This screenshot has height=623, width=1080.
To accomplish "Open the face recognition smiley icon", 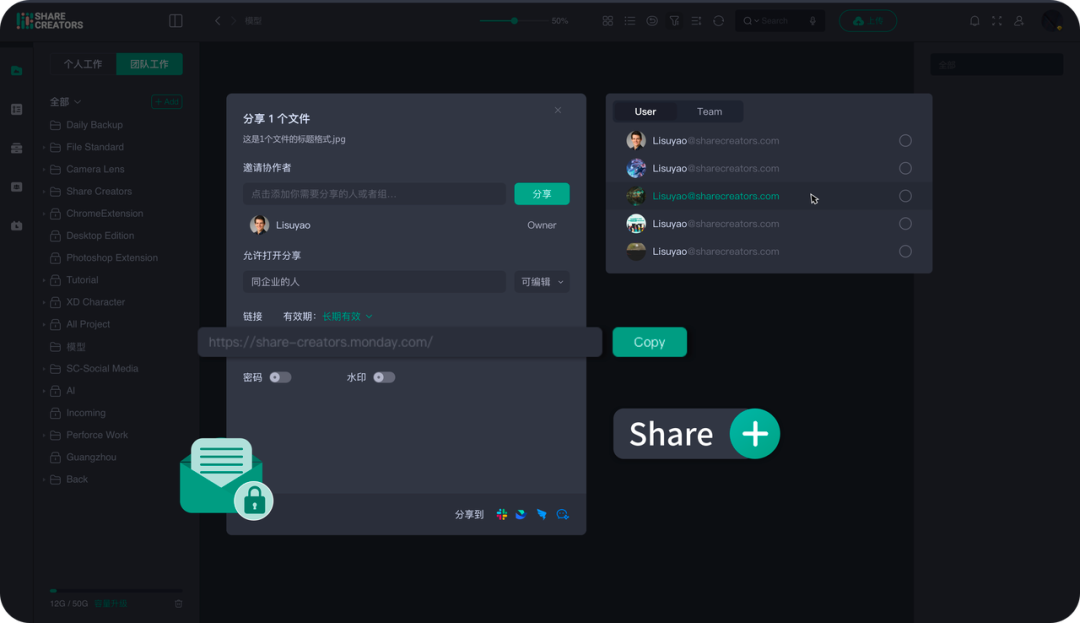I will [x=652, y=21].
